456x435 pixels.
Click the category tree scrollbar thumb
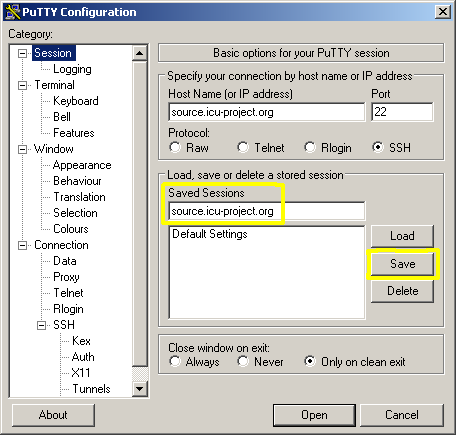tap(140, 213)
